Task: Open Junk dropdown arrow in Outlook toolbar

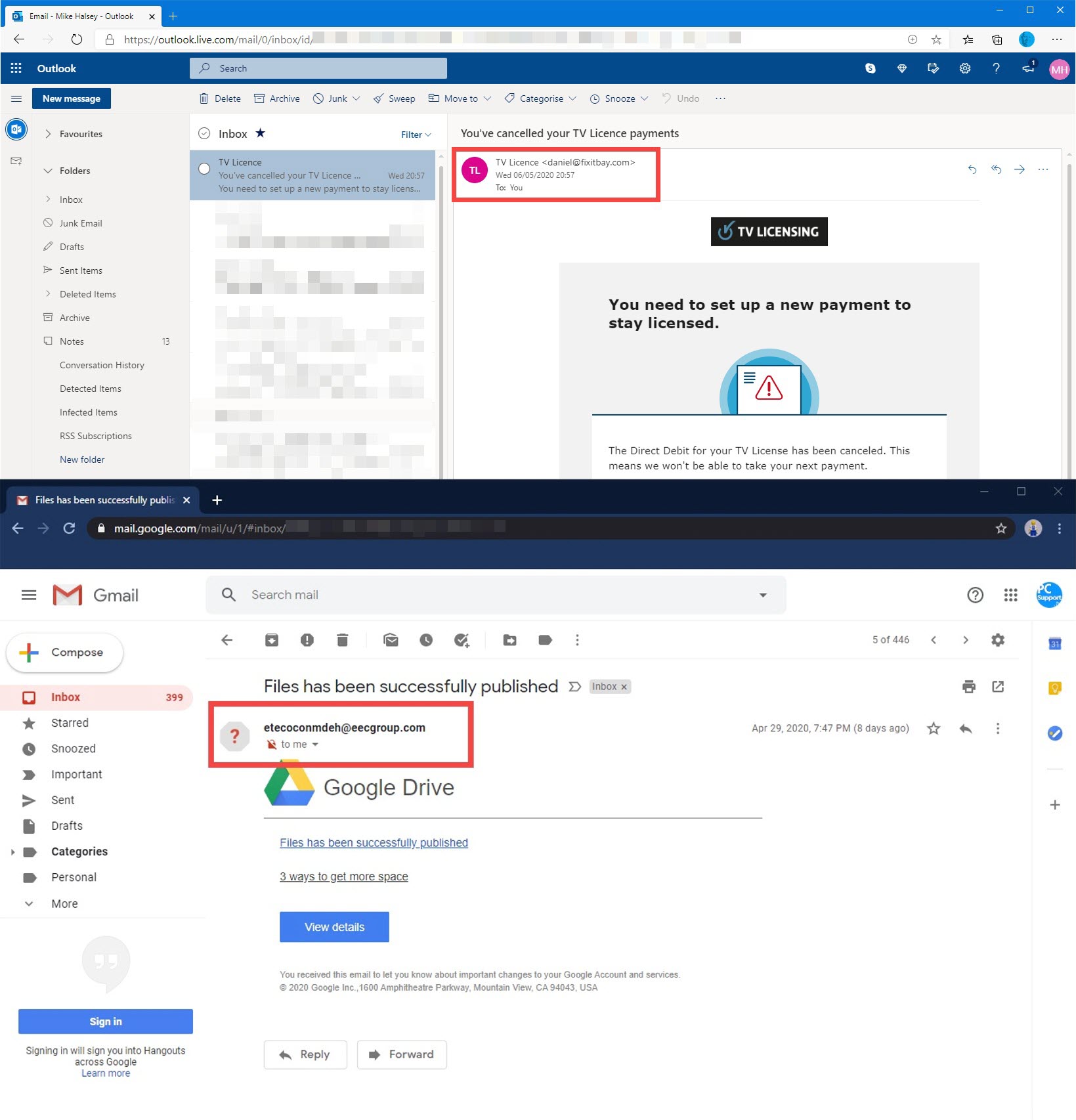Action: pos(356,98)
